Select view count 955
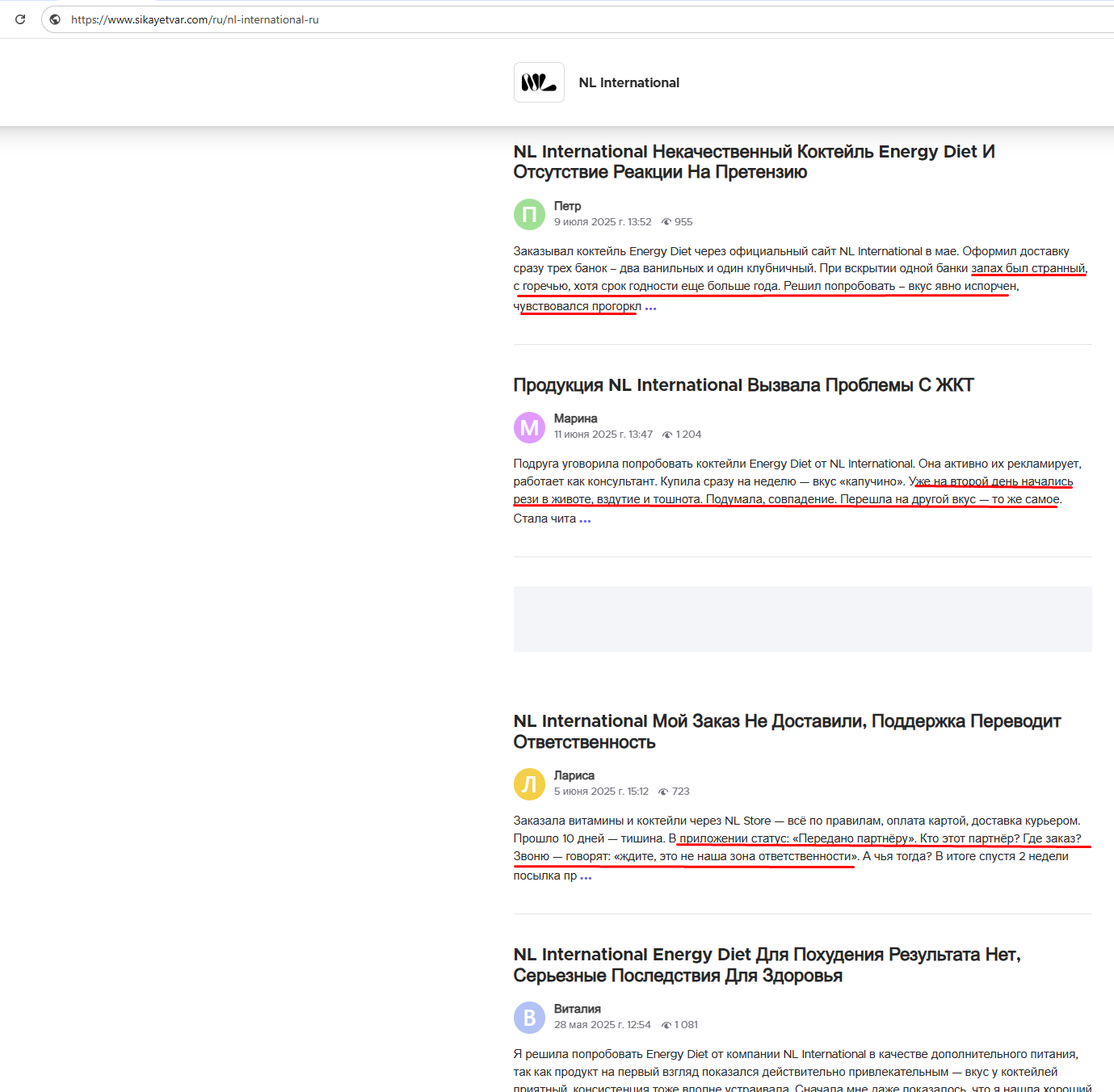Viewport: 1114px width, 1092px height. [x=683, y=221]
